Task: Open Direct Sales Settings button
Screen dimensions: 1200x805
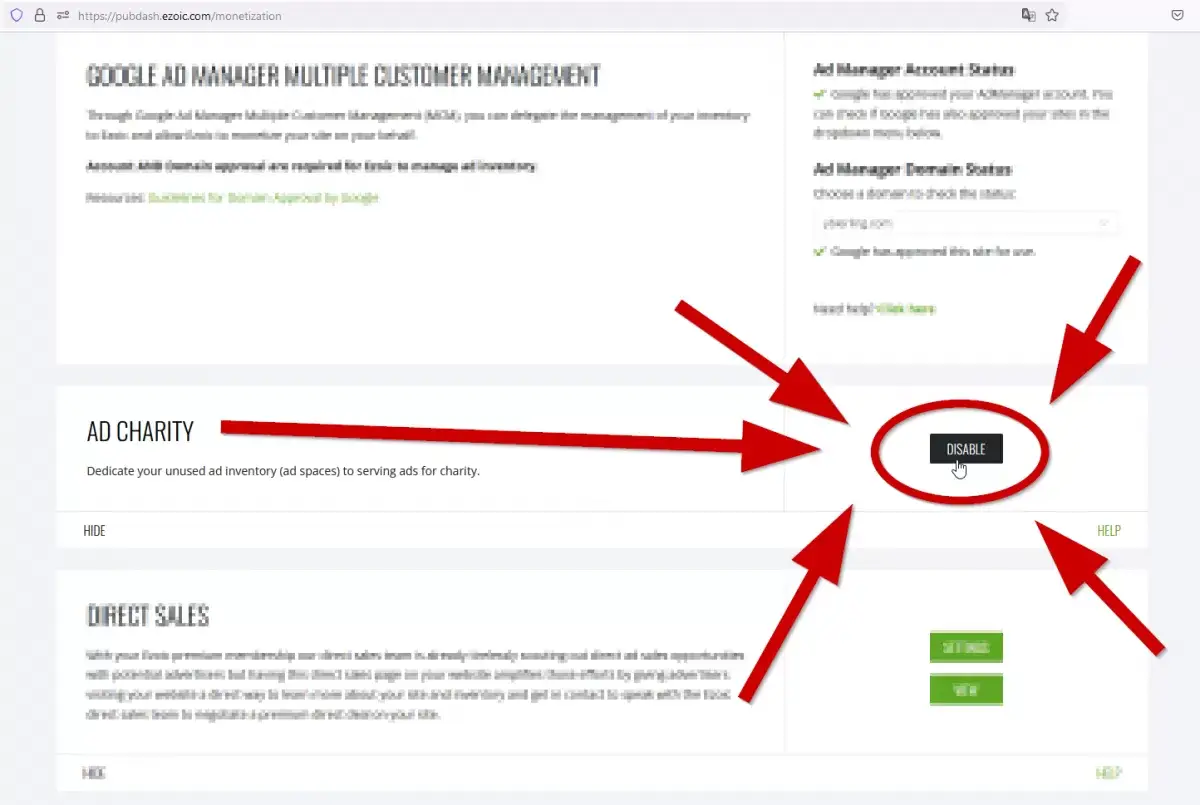Action: (x=966, y=648)
